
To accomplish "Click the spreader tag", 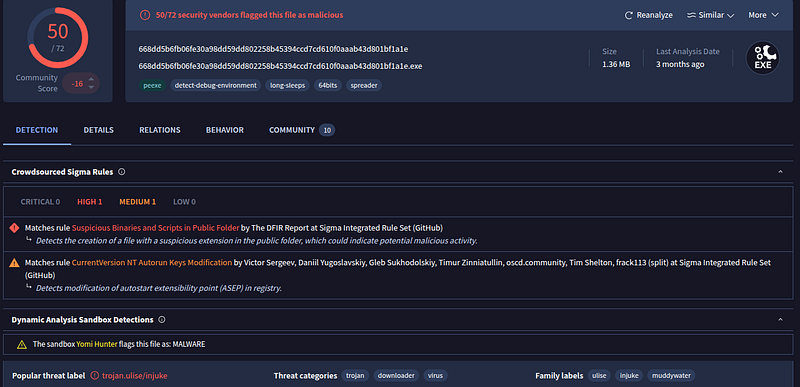I will click(364, 86).
